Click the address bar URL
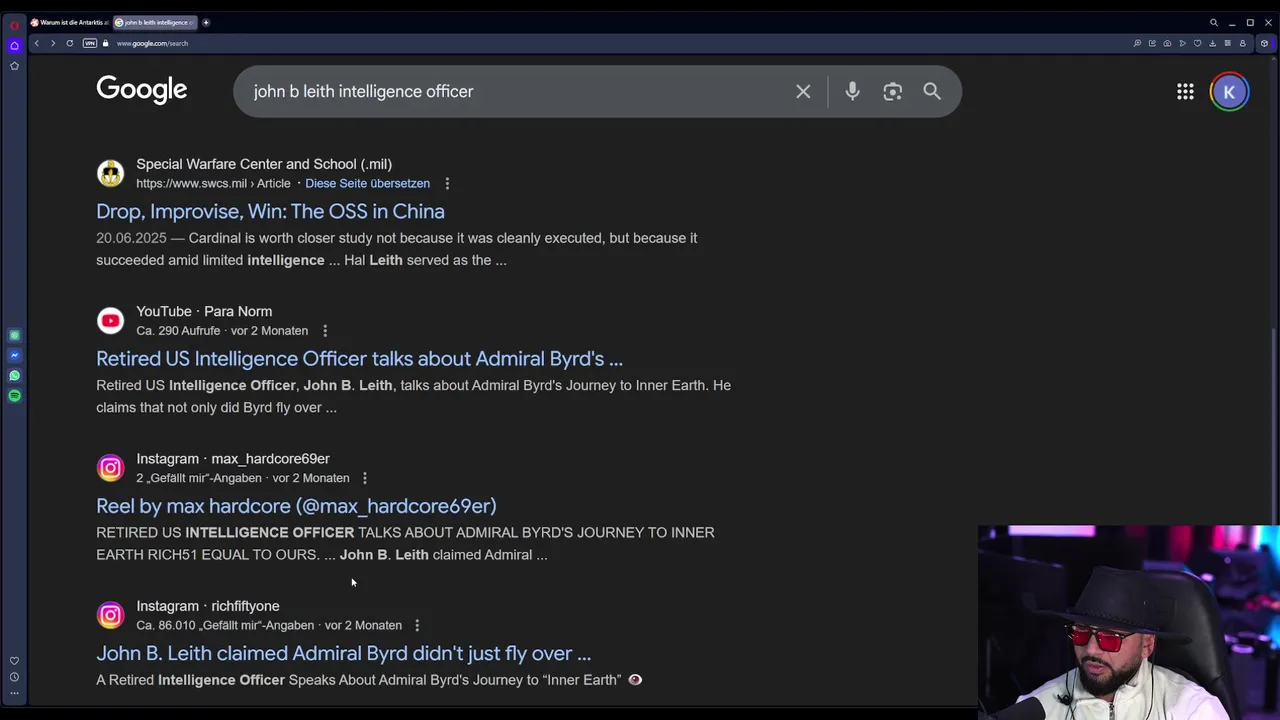Screen dimensions: 1280x720 (x=151, y=43)
